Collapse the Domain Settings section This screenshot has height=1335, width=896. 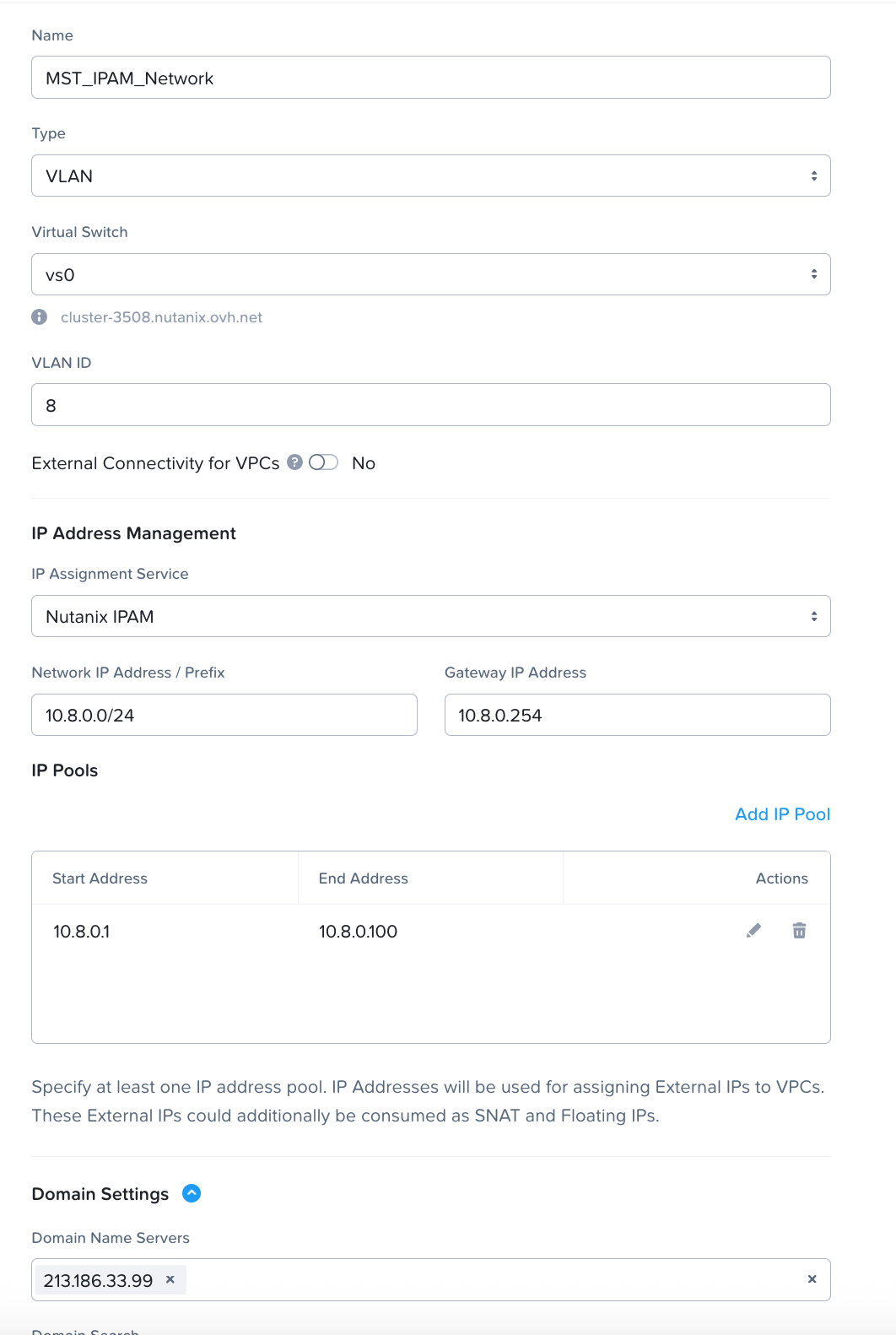click(192, 1193)
